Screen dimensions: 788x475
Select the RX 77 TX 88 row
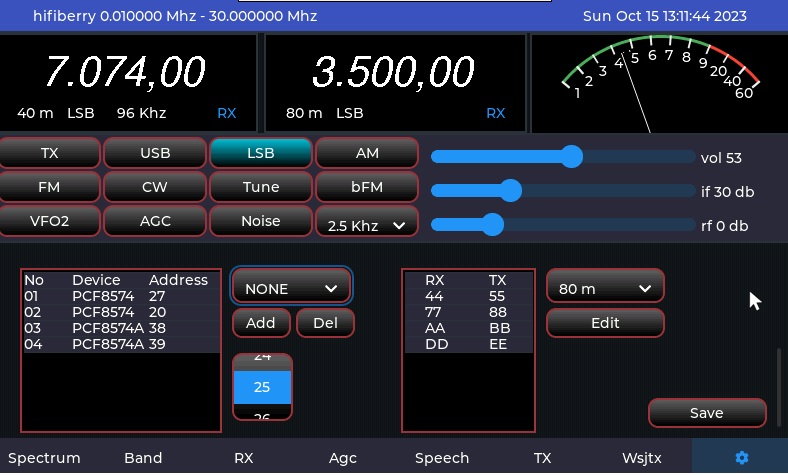coord(468,312)
